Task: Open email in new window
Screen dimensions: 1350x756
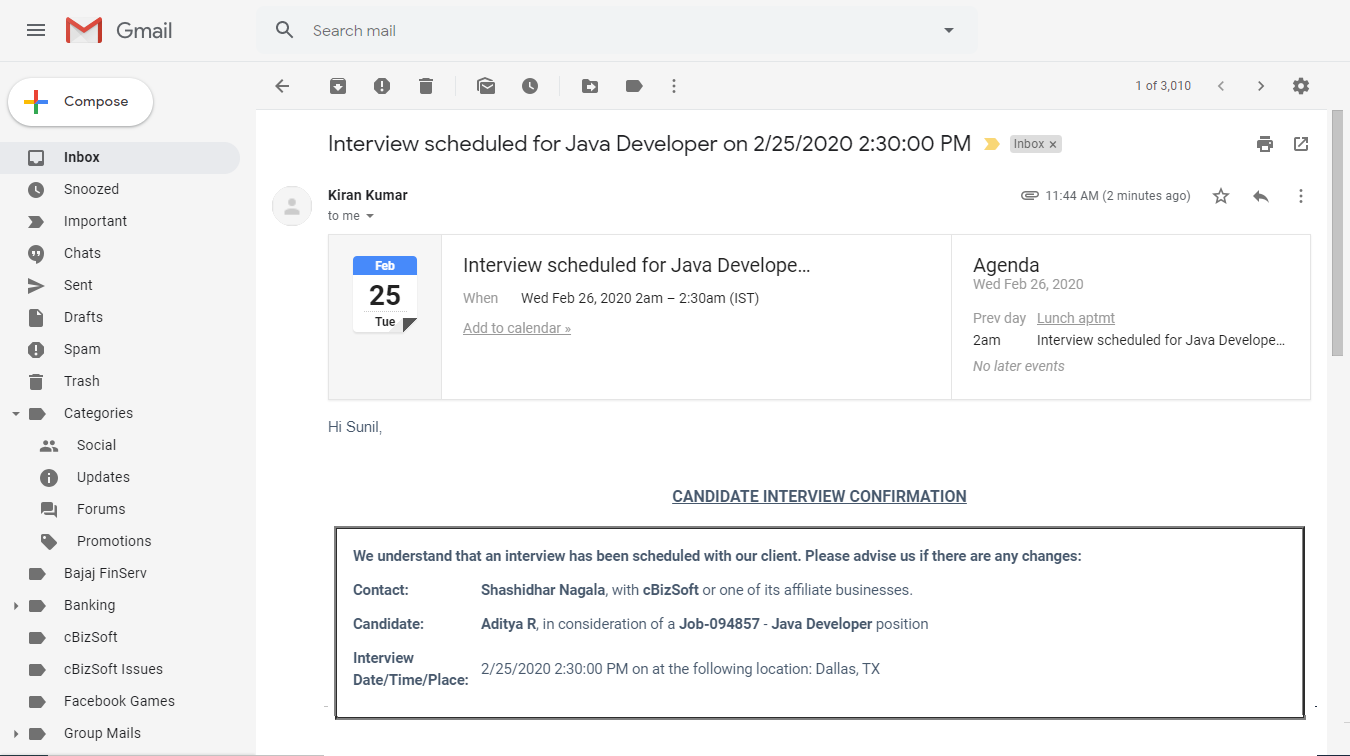Action: coord(1301,144)
